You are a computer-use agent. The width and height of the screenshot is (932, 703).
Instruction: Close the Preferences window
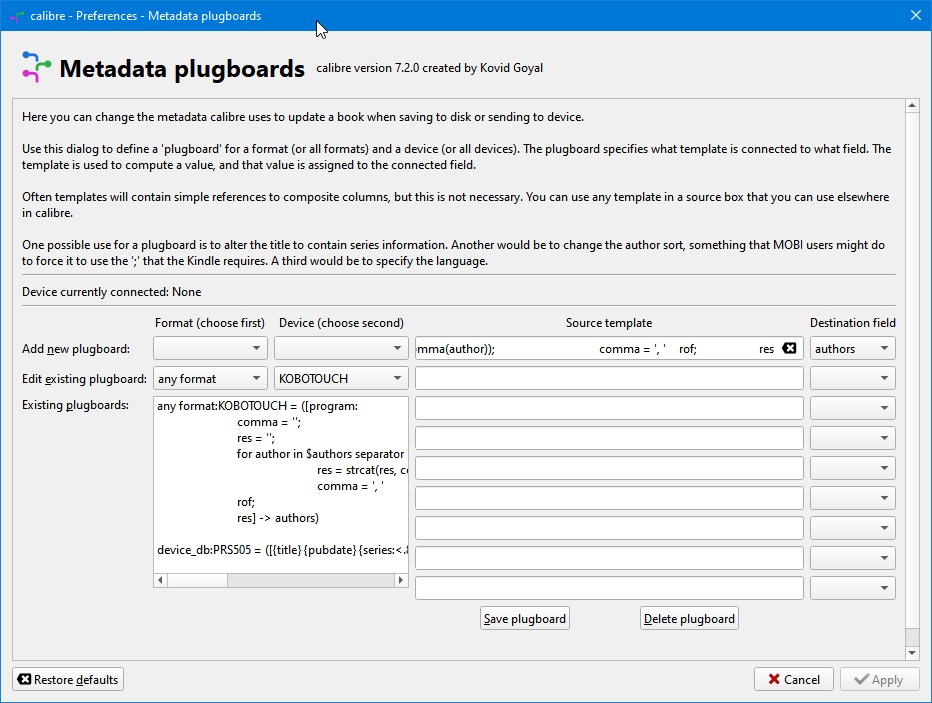(916, 15)
